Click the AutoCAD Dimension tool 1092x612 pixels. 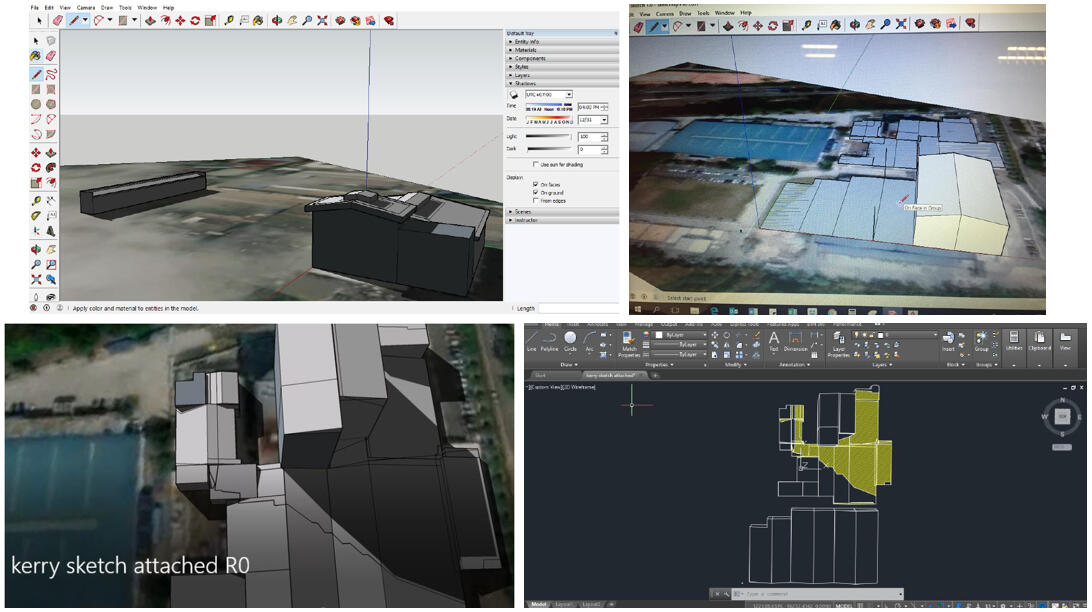coord(796,340)
